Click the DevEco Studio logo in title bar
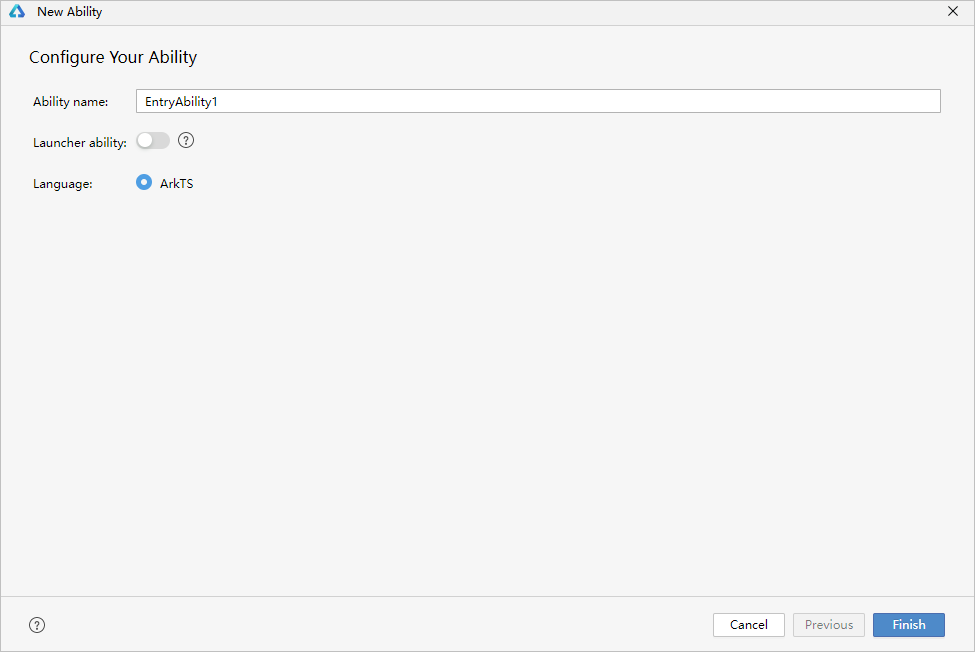975x652 pixels. 17,12
